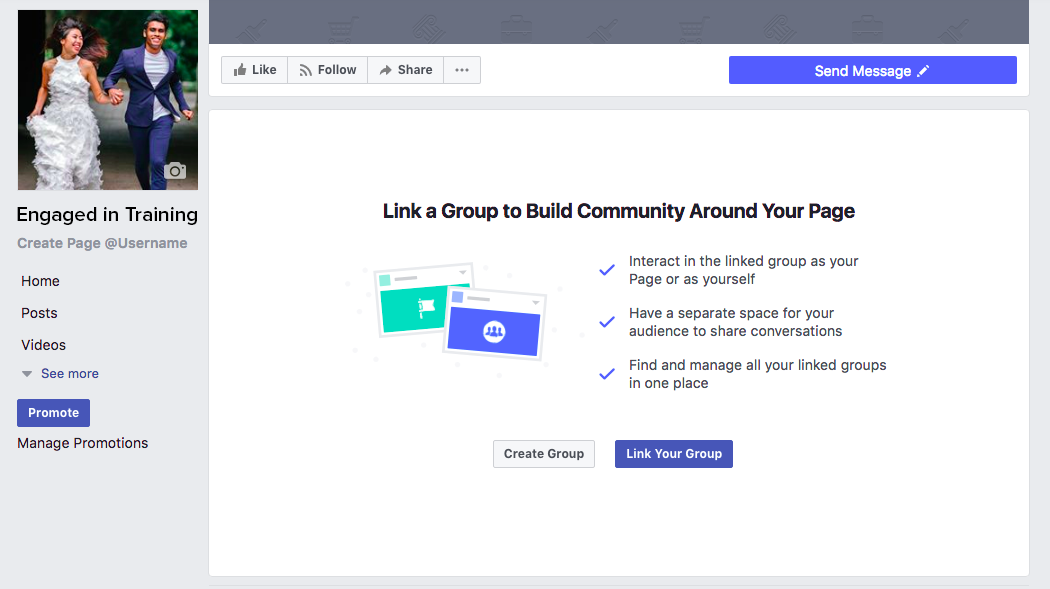Image resolution: width=1050 pixels, height=589 pixels.
Task: Open the three-dot more options menu
Action: tap(461, 70)
